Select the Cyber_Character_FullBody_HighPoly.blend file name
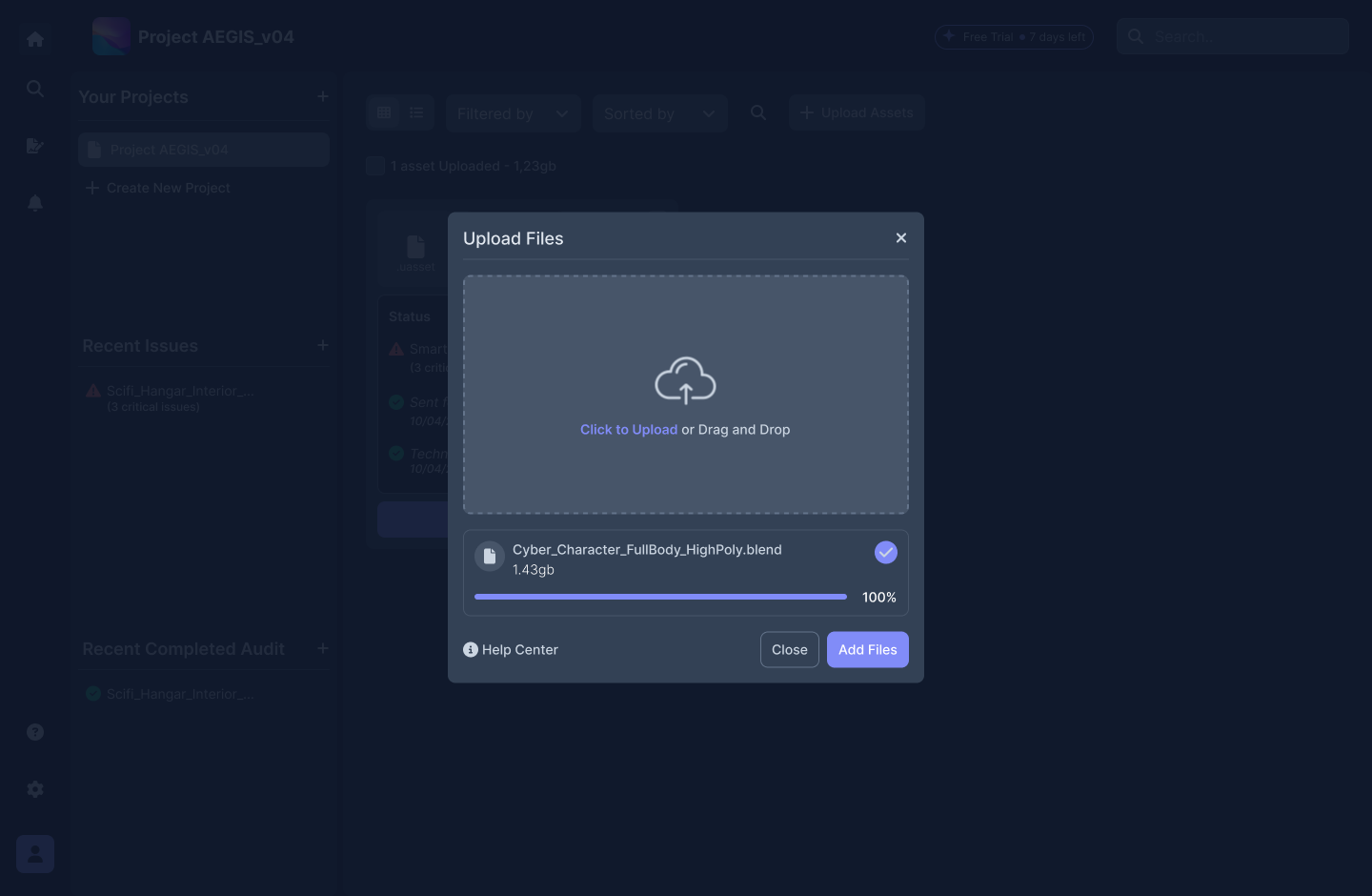 647,550
